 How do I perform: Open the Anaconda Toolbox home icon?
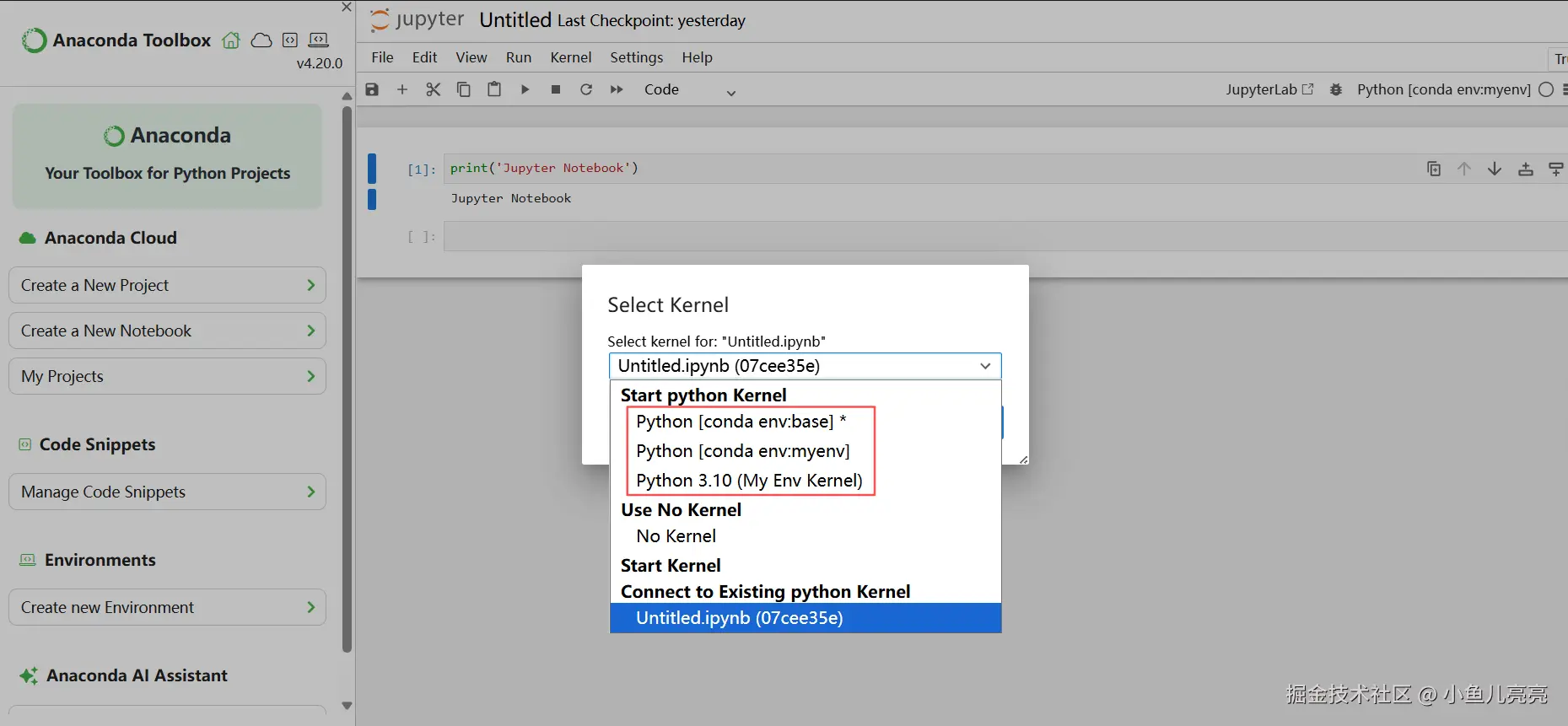pyautogui.click(x=231, y=40)
